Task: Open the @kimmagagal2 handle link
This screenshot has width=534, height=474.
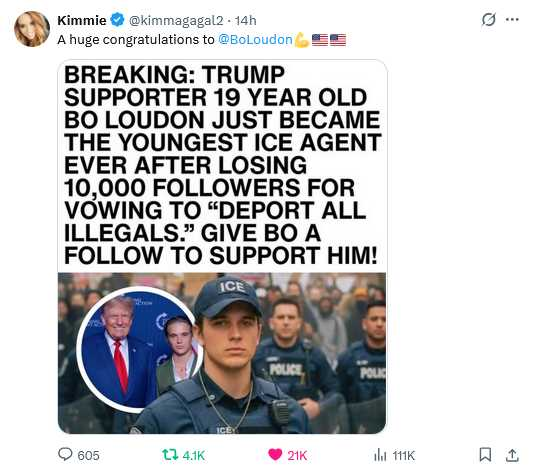Action: (176, 21)
